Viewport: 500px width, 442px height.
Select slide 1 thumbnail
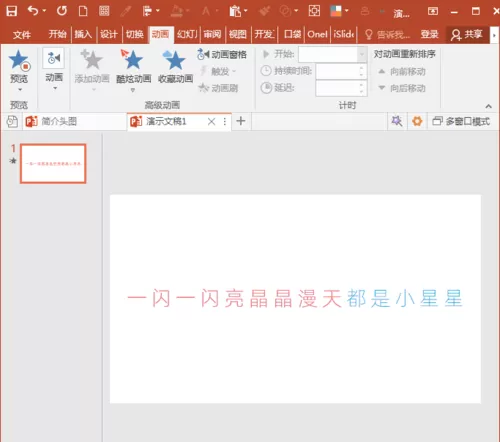pos(53,163)
